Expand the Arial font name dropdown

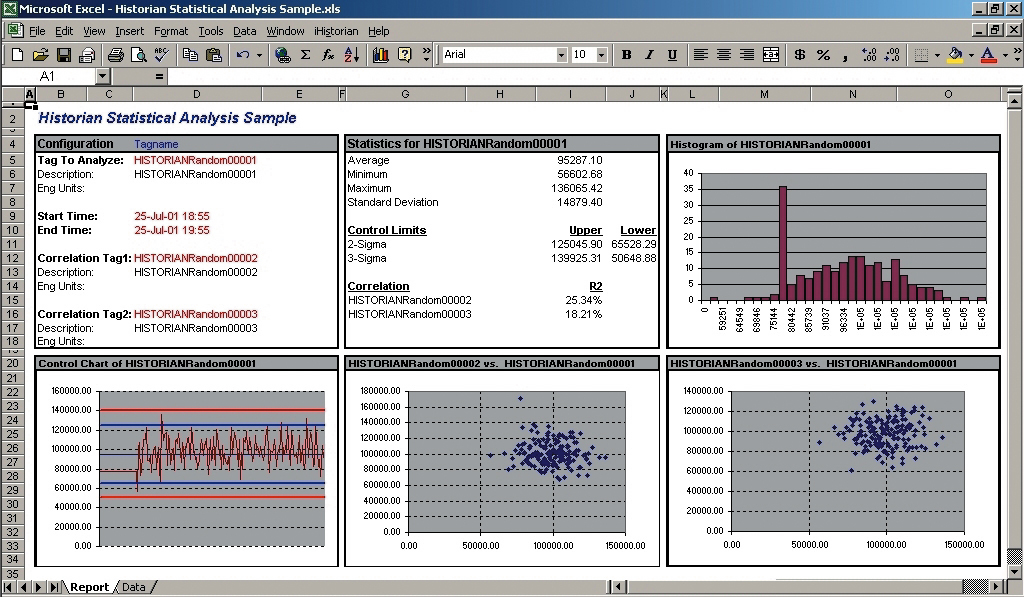pos(561,55)
